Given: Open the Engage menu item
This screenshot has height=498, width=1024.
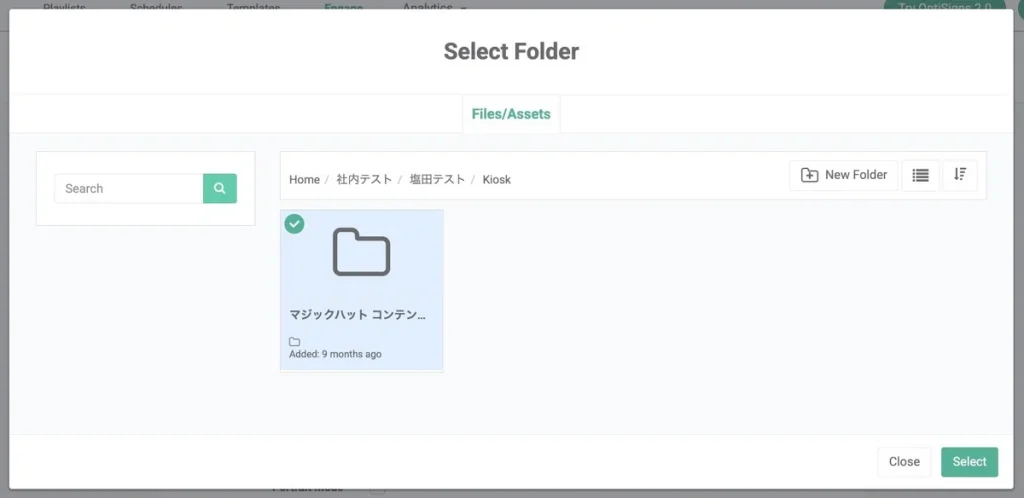Looking at the screenshot, I should point(343,7).
